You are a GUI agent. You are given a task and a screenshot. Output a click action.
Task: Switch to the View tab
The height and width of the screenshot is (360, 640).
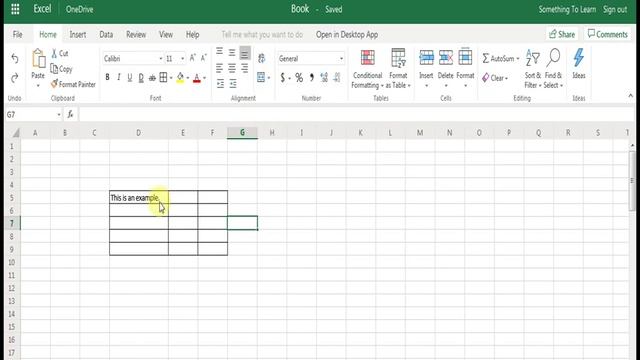click(x=166, y=35)
